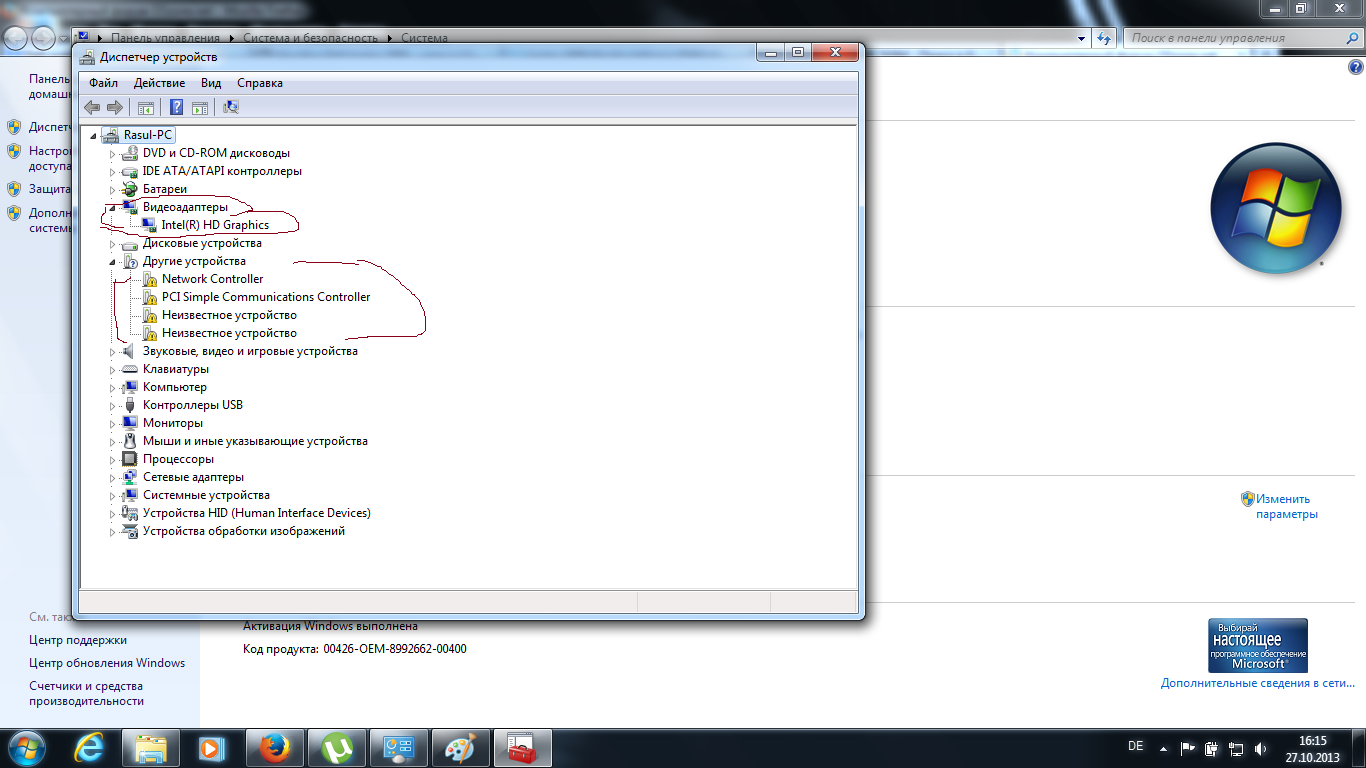
Task: Select the Клавиатуры keyboard icon
Action: (x=129, y=369)
